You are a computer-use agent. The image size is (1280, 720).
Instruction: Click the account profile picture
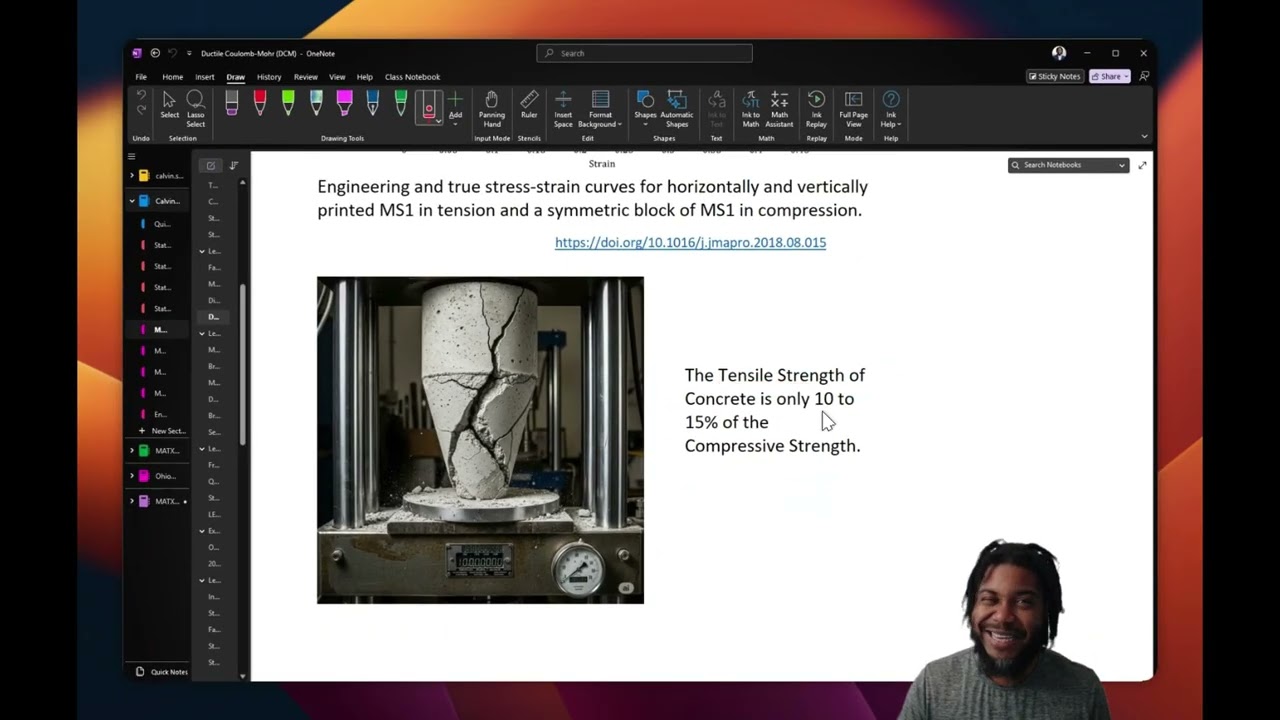(1059, 53)
